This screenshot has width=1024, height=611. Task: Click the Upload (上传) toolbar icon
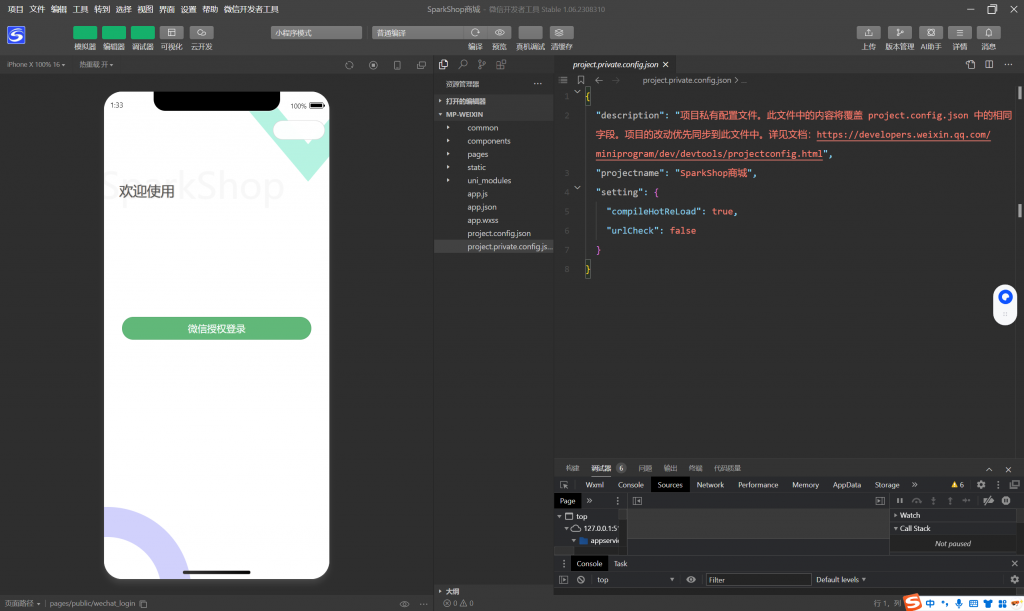pyautogui.click(x=869, y=33)
